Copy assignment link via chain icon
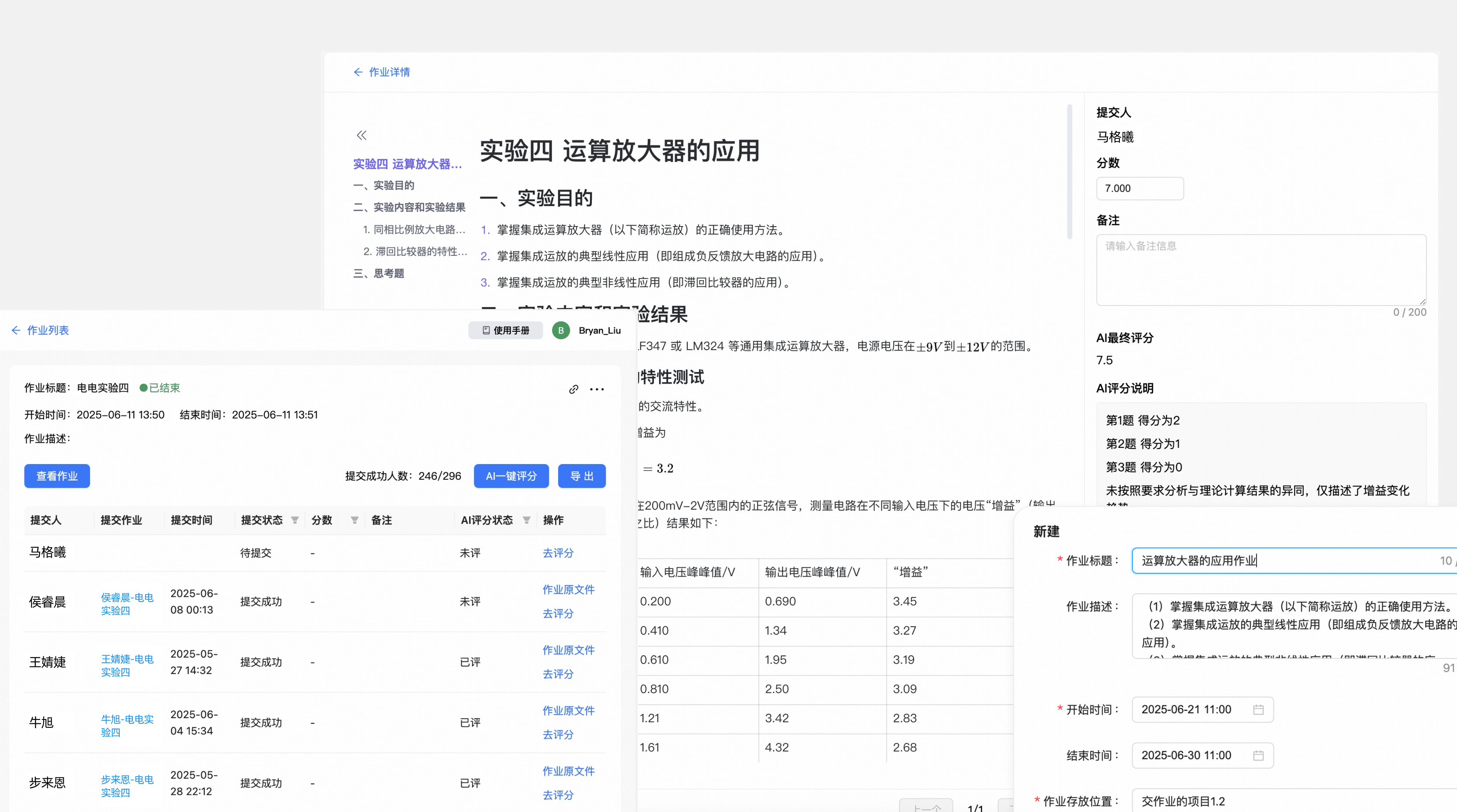The height and width of the screenshot is (812, 1457). pos(573,389)
